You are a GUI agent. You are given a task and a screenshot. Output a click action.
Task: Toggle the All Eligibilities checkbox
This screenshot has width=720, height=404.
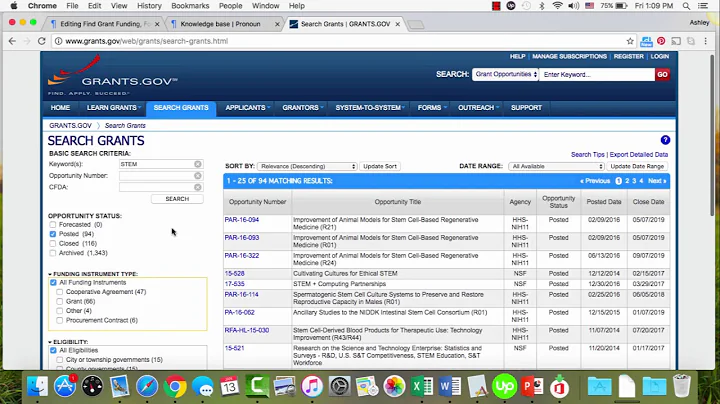coord(53,350)
